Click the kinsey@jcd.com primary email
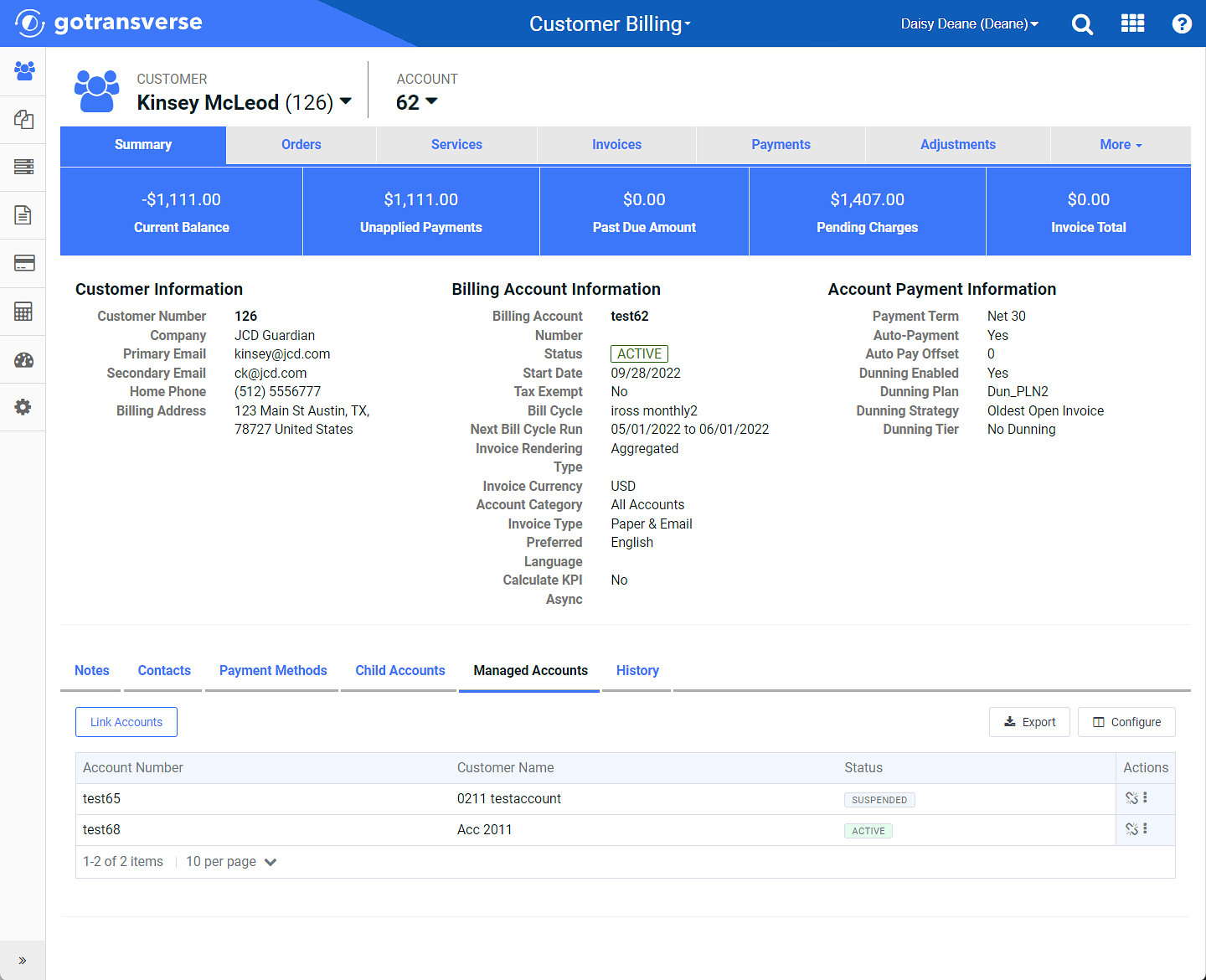The width and height of the screenshot is (1206, 980). pyautogui.click(x=282, y=354)
